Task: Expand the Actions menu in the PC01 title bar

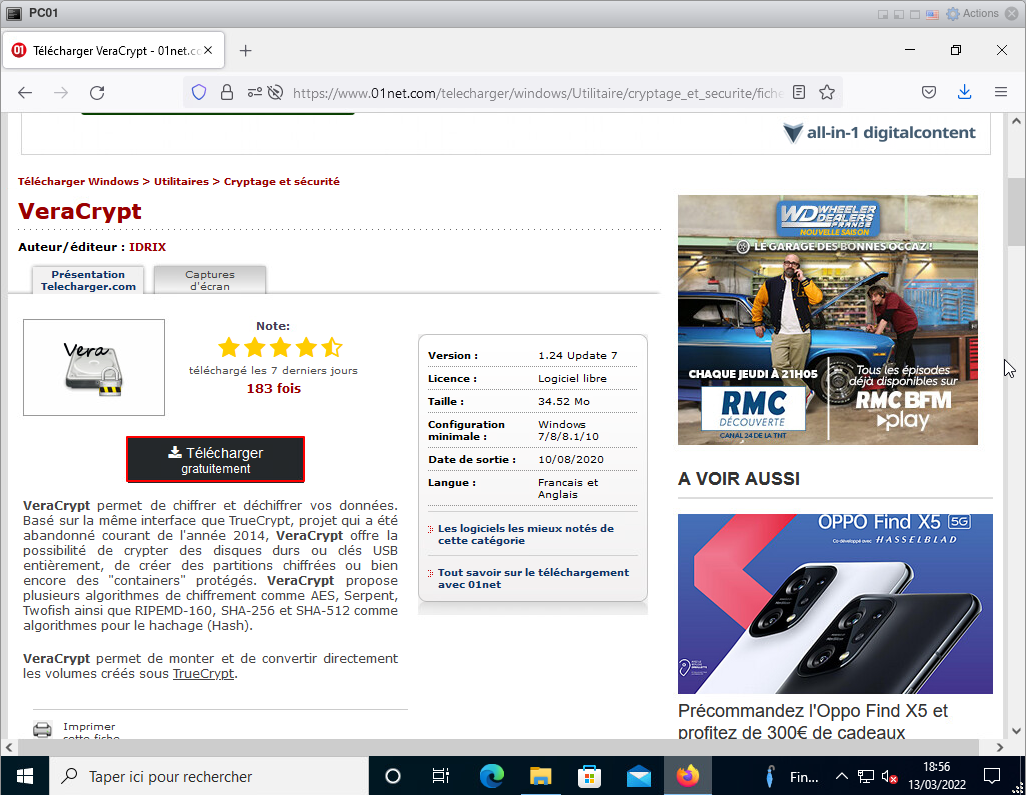Action: tap(973, 13)
